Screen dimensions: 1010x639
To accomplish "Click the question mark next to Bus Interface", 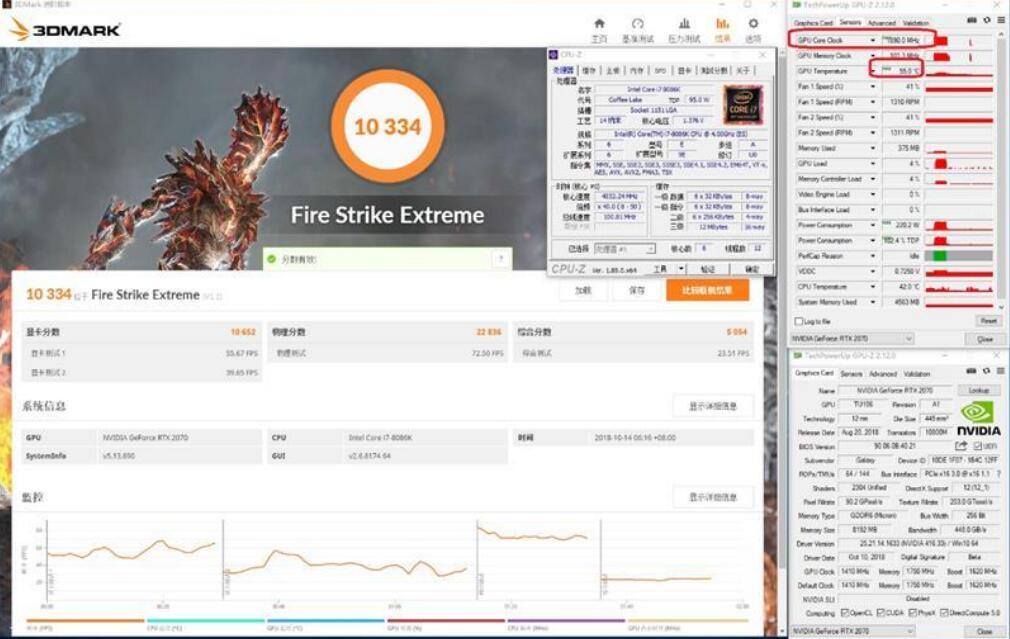I will [x=998, y=474].
